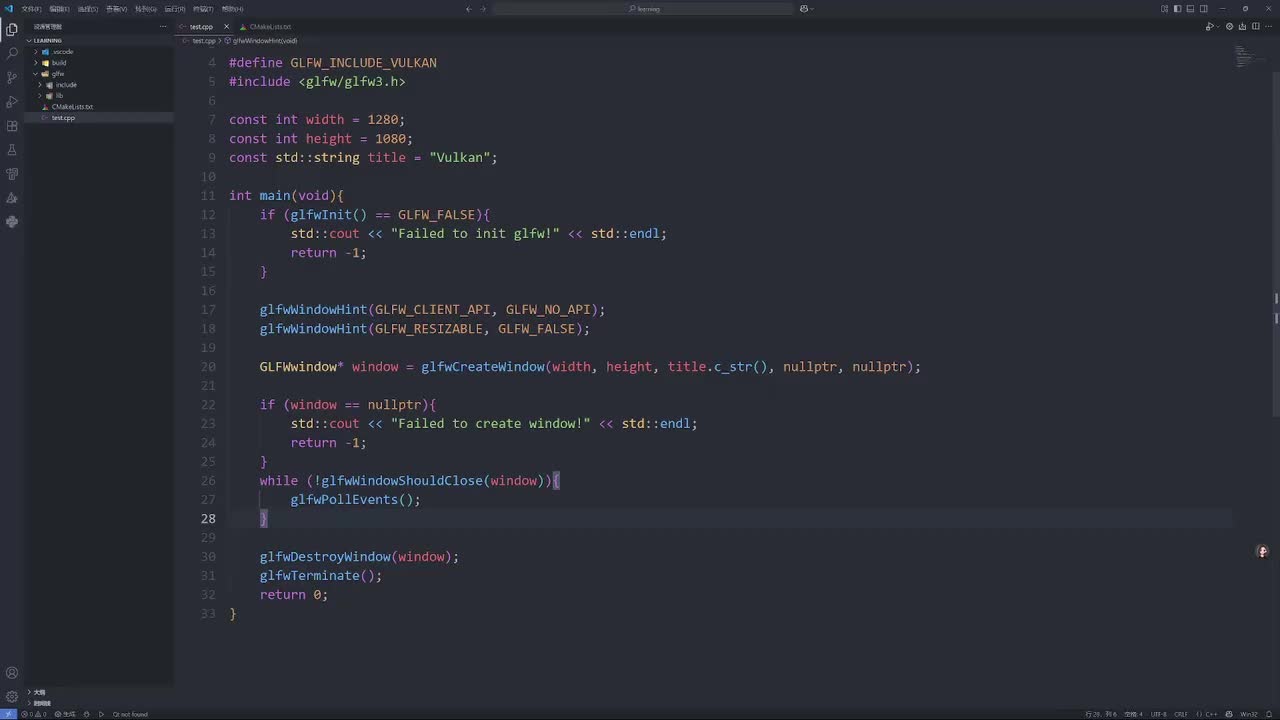Click the command center search box

point(643,9)
